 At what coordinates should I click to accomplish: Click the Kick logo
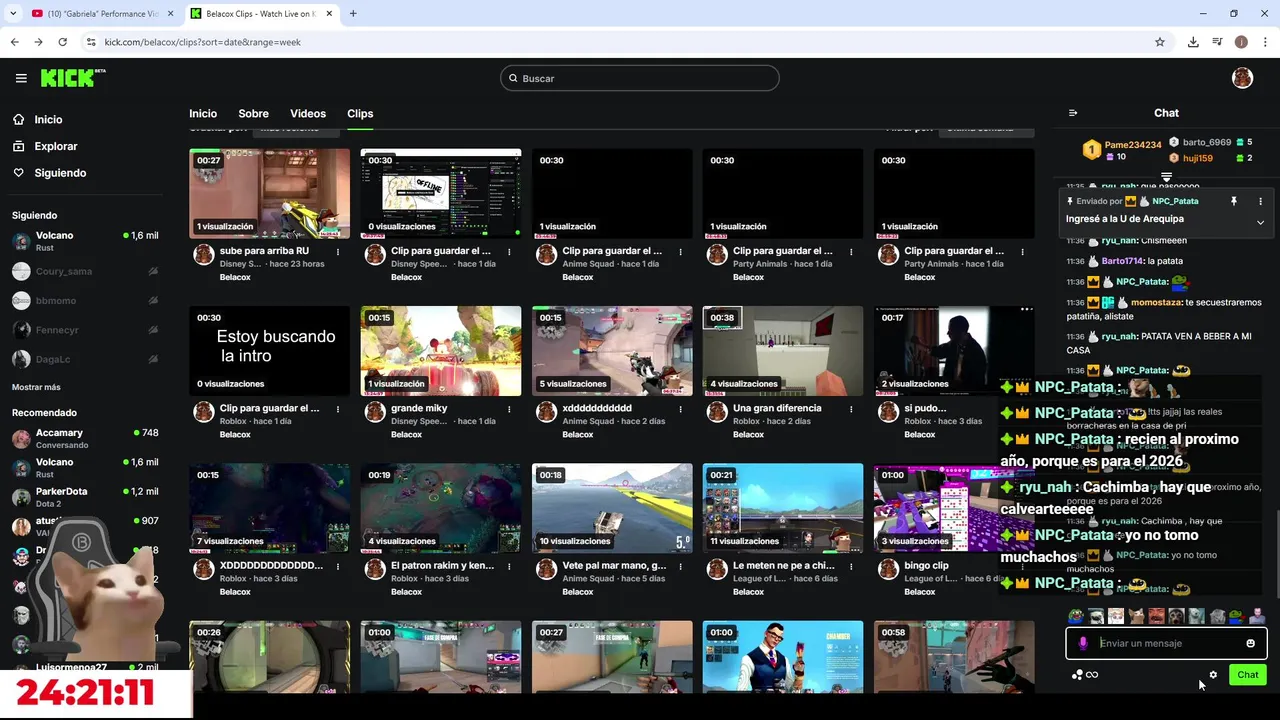pos(73,78)
